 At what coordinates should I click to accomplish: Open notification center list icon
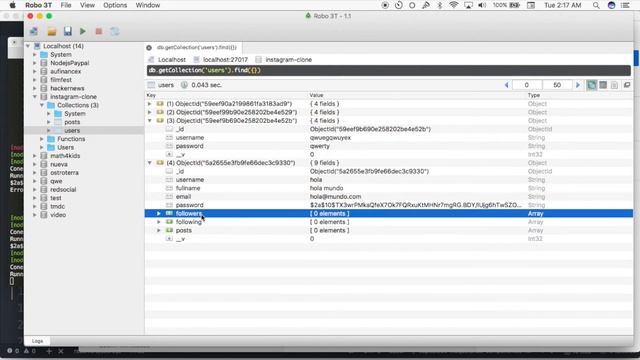click(x=625, y=5)
